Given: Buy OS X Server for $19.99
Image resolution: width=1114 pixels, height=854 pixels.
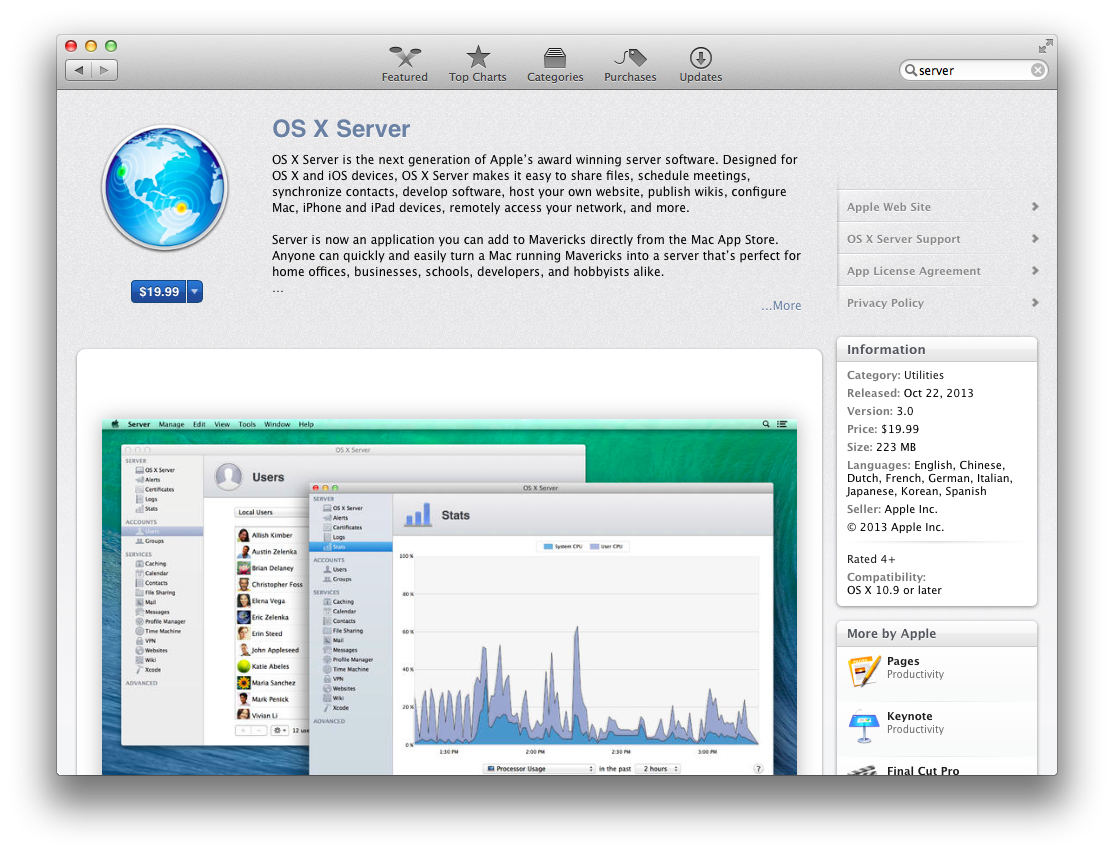Looking at the screenshot, I should (x=158, y=291).
